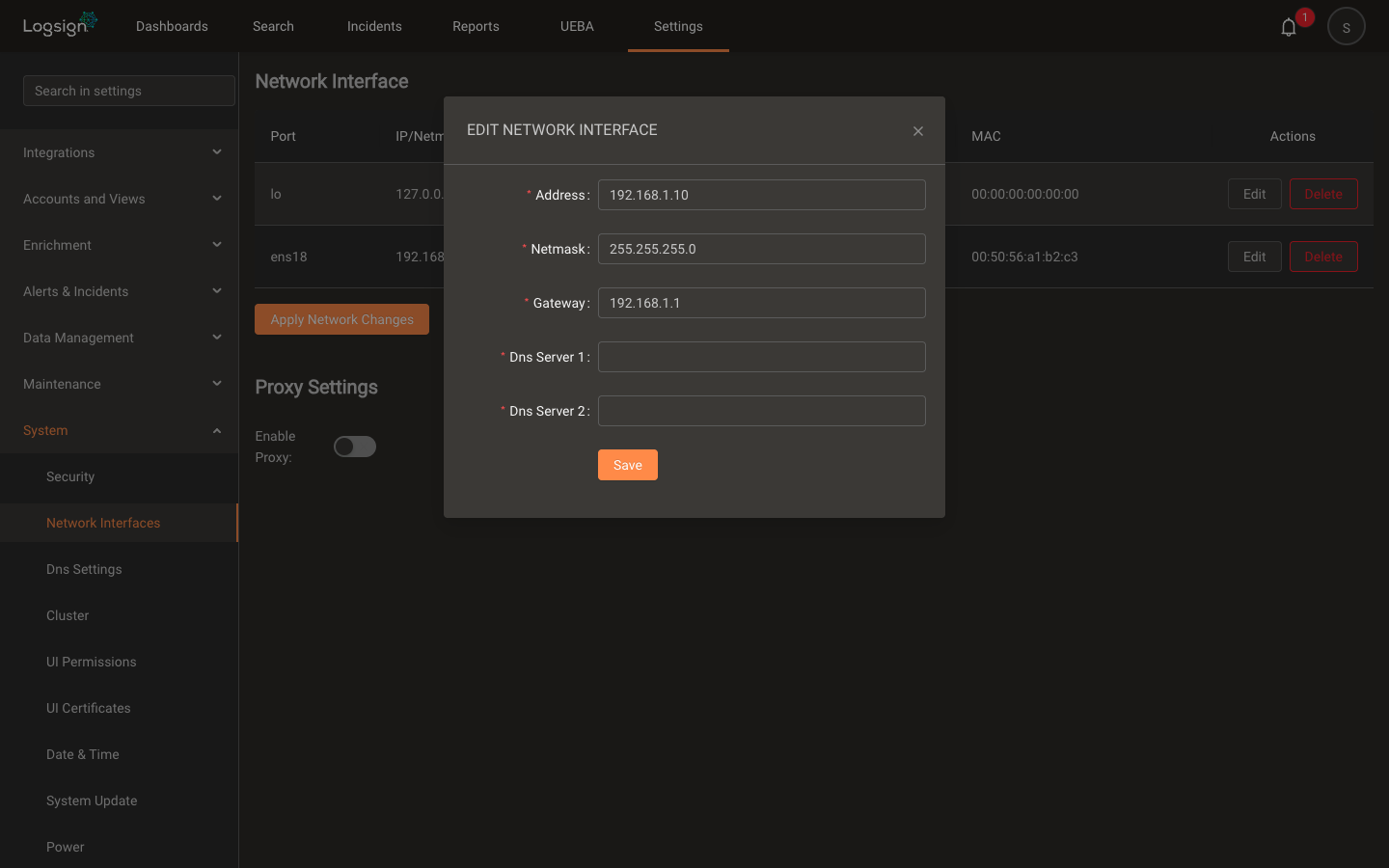This screenshot has height=868, width=1389.
Task: Expand the Integrations section
Action: click(x=120, y=152)
